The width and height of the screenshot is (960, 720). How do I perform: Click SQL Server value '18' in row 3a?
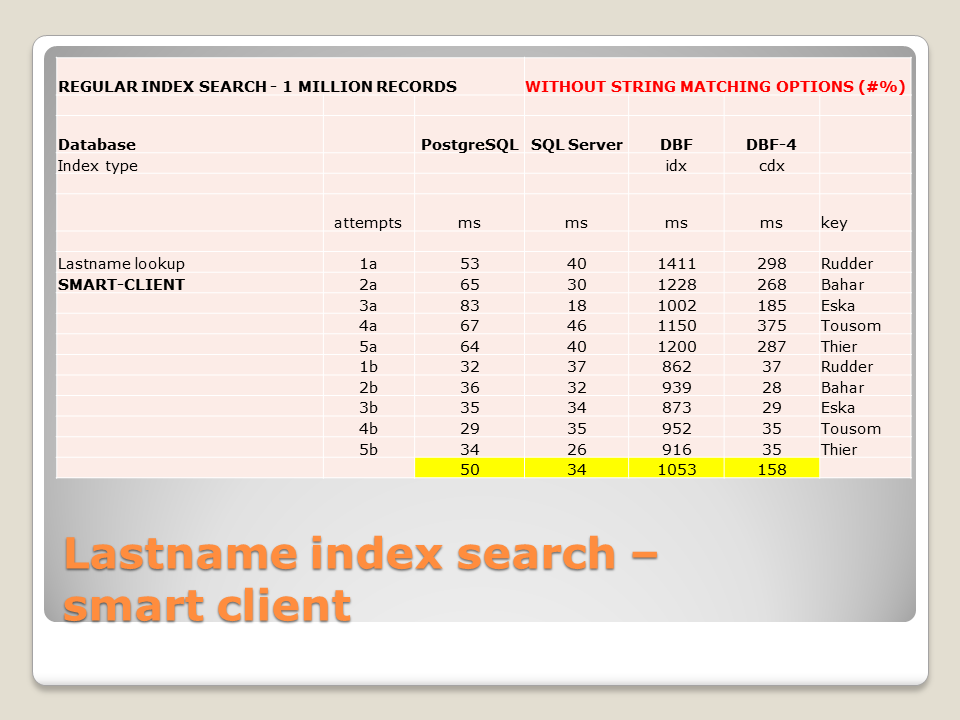pos(576,306)
